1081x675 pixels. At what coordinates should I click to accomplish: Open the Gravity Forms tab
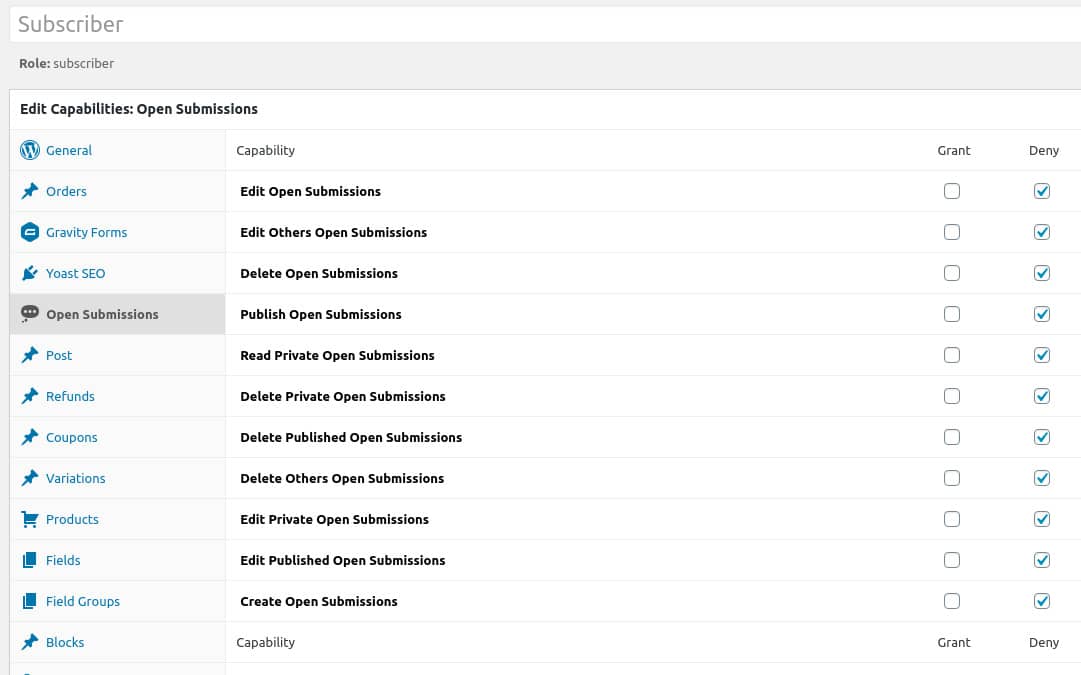click(117, 232)
